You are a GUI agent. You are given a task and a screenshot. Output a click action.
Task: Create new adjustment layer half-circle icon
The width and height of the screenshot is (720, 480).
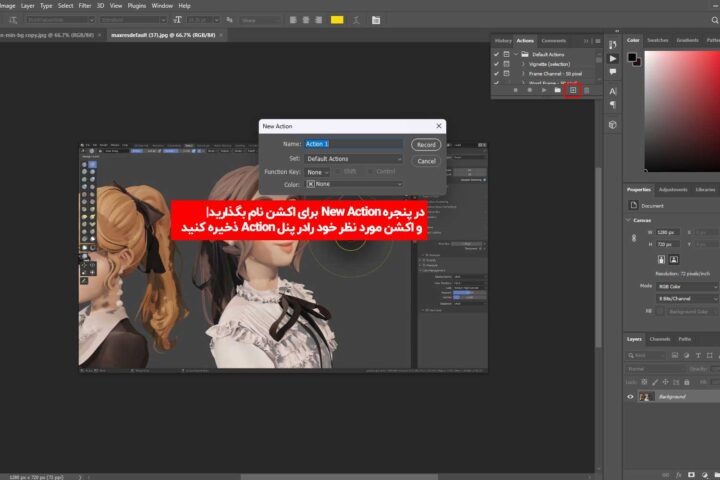(x=705, y=475)
